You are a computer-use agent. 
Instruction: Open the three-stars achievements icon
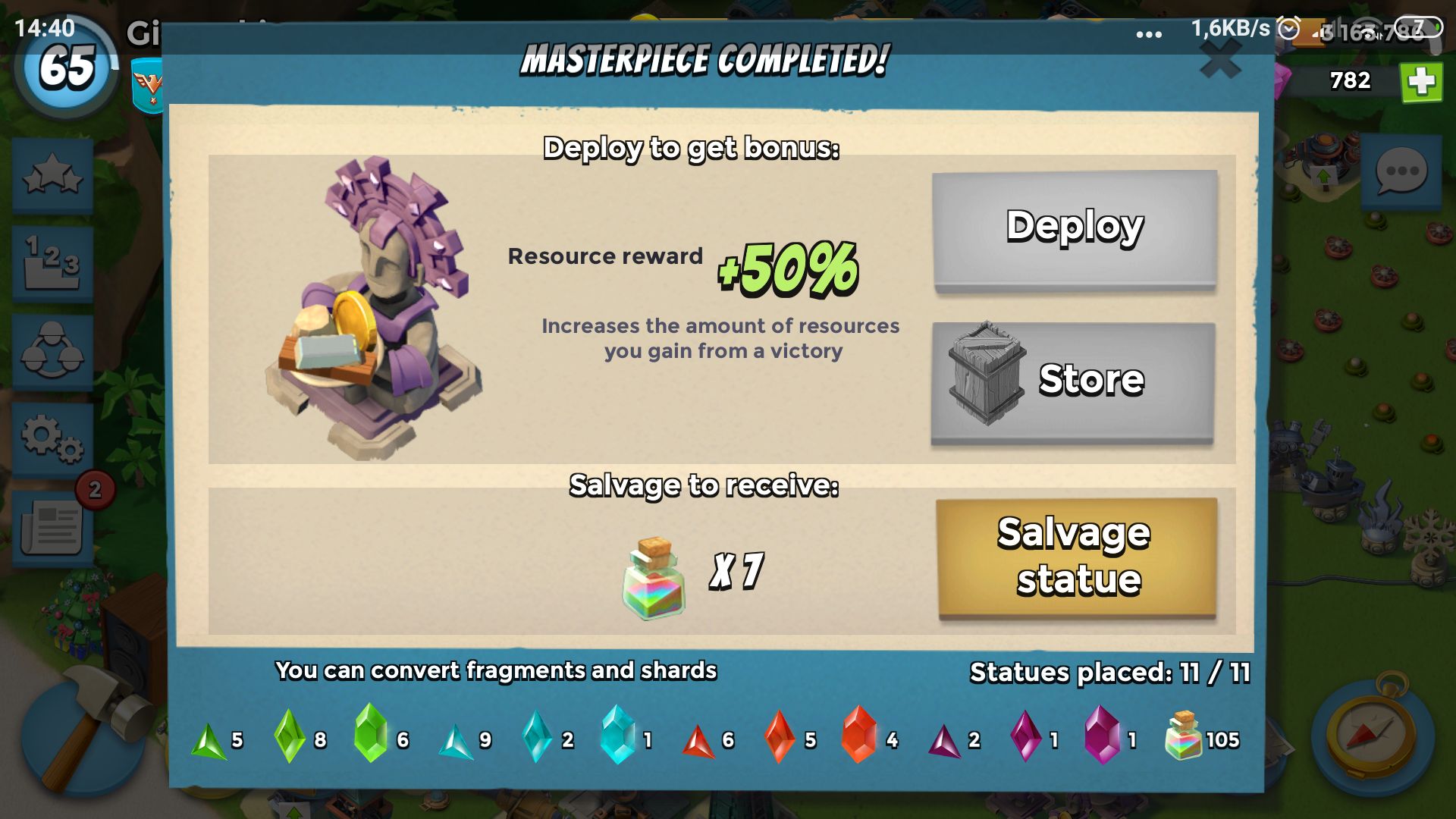click(52, 175)
